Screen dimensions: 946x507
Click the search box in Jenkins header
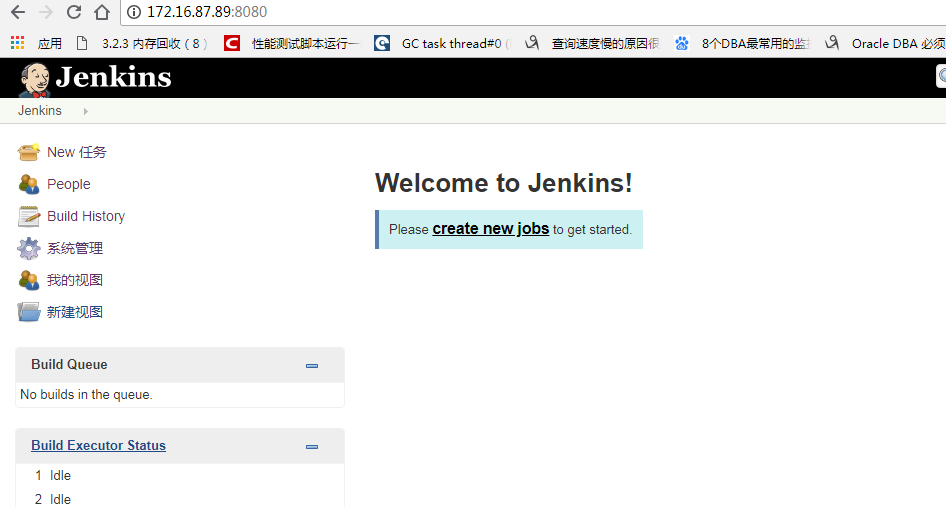click(x=941, y=76)
